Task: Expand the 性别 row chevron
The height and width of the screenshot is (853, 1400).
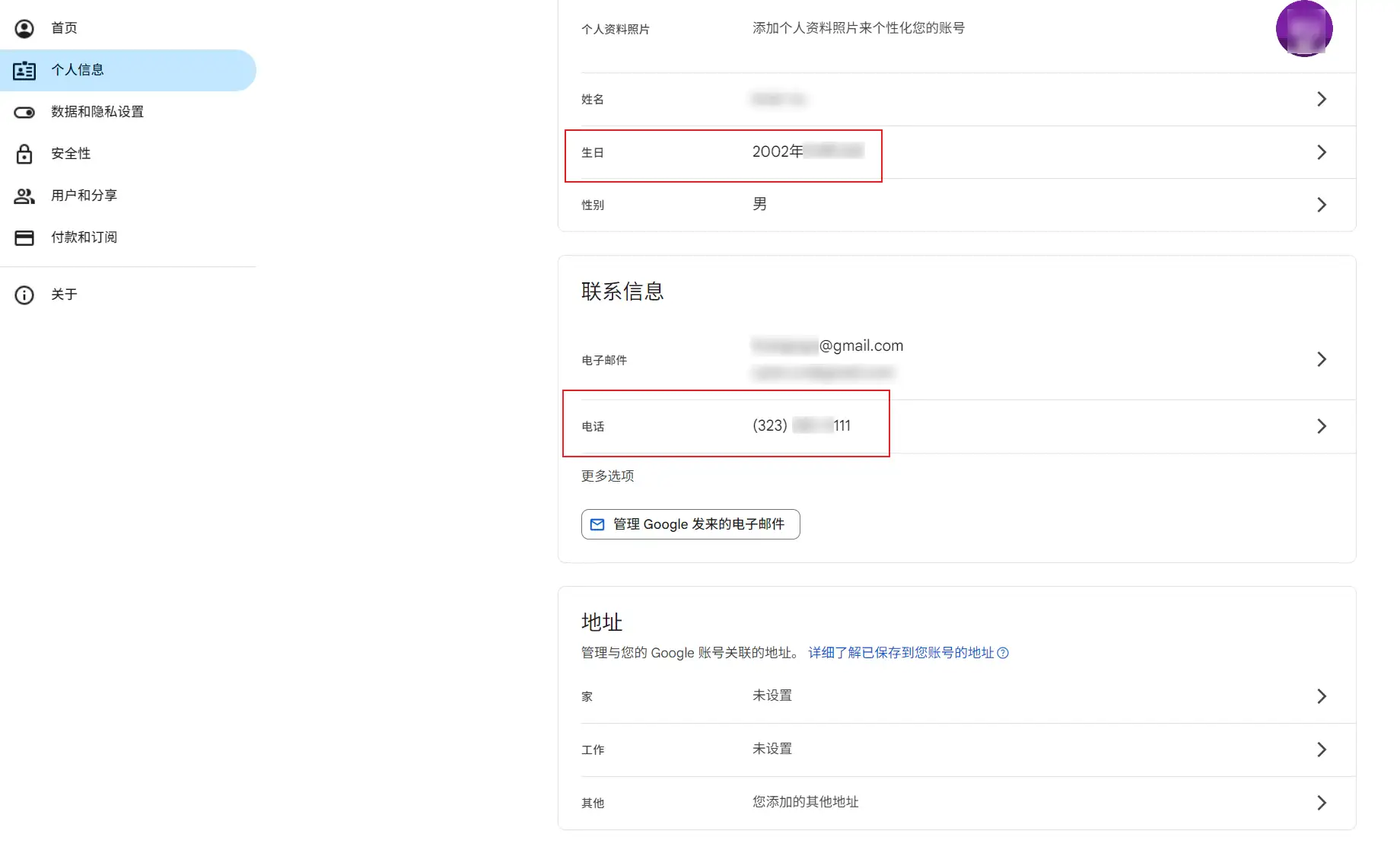Action: pyautogui.click(x=1321, y=205)
